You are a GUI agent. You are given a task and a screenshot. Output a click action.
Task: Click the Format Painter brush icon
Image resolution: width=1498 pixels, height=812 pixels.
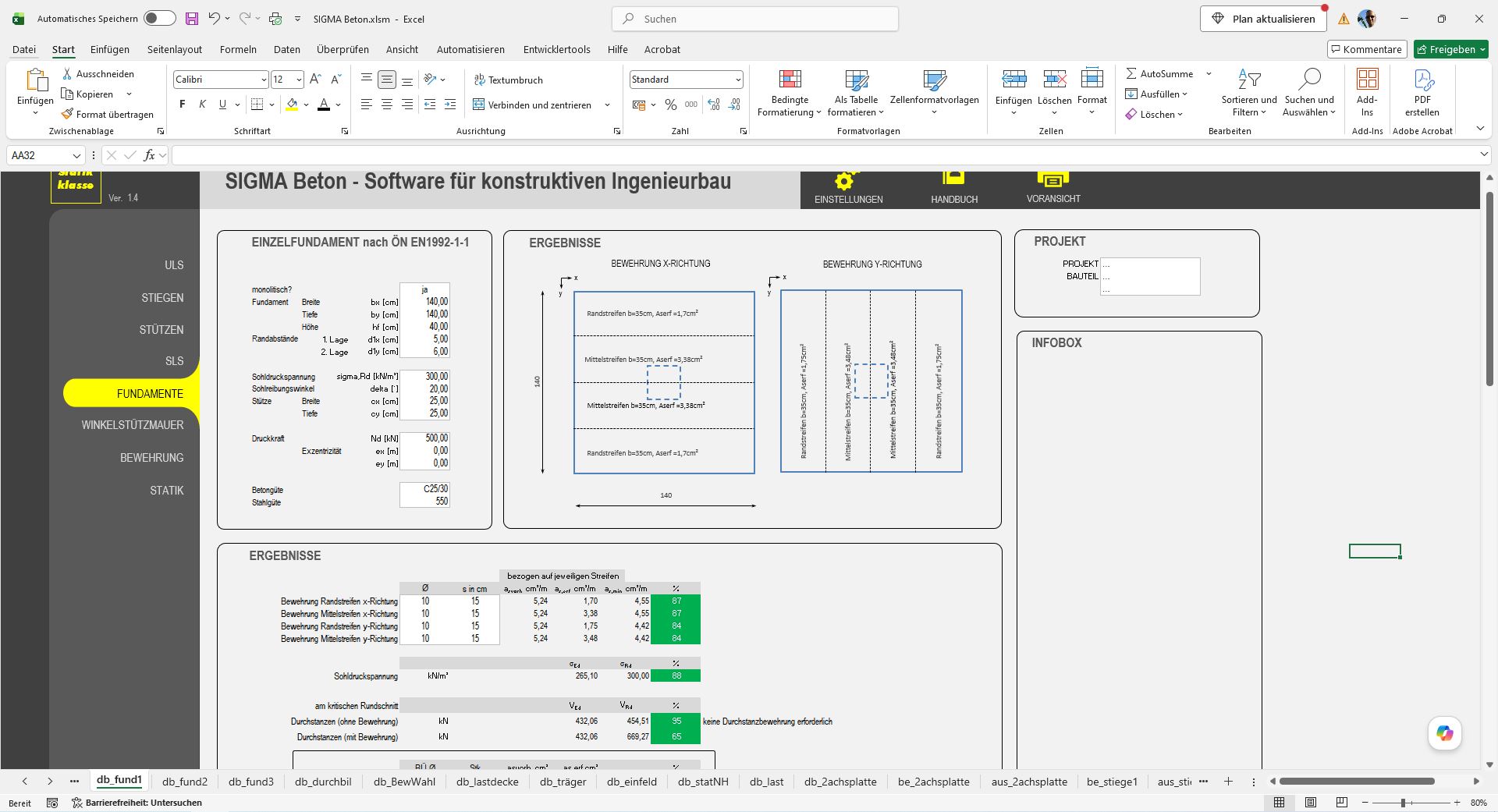tap(67, 114)
